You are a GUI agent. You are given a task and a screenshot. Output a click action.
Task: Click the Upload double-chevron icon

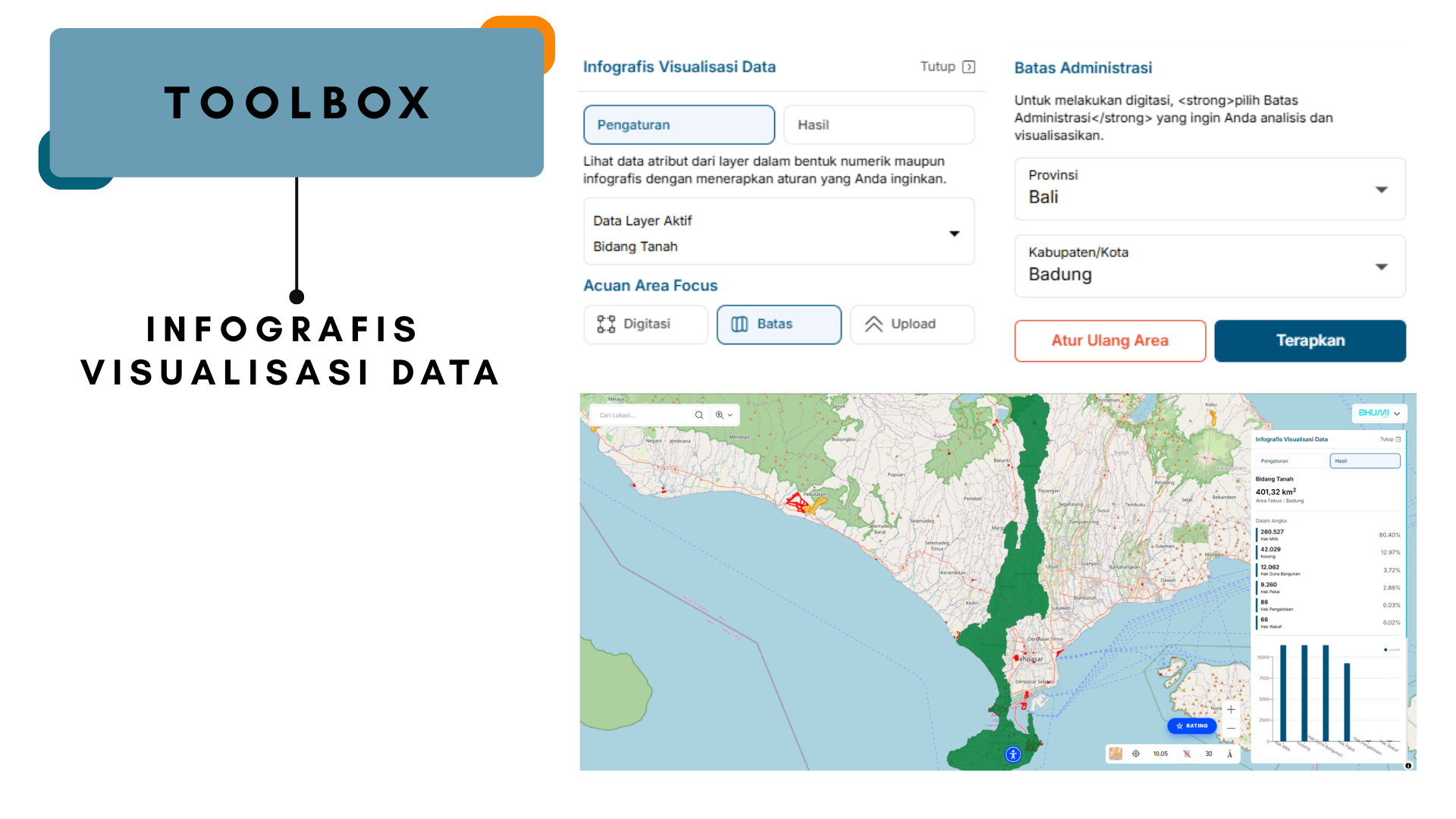tap(874, 325)
